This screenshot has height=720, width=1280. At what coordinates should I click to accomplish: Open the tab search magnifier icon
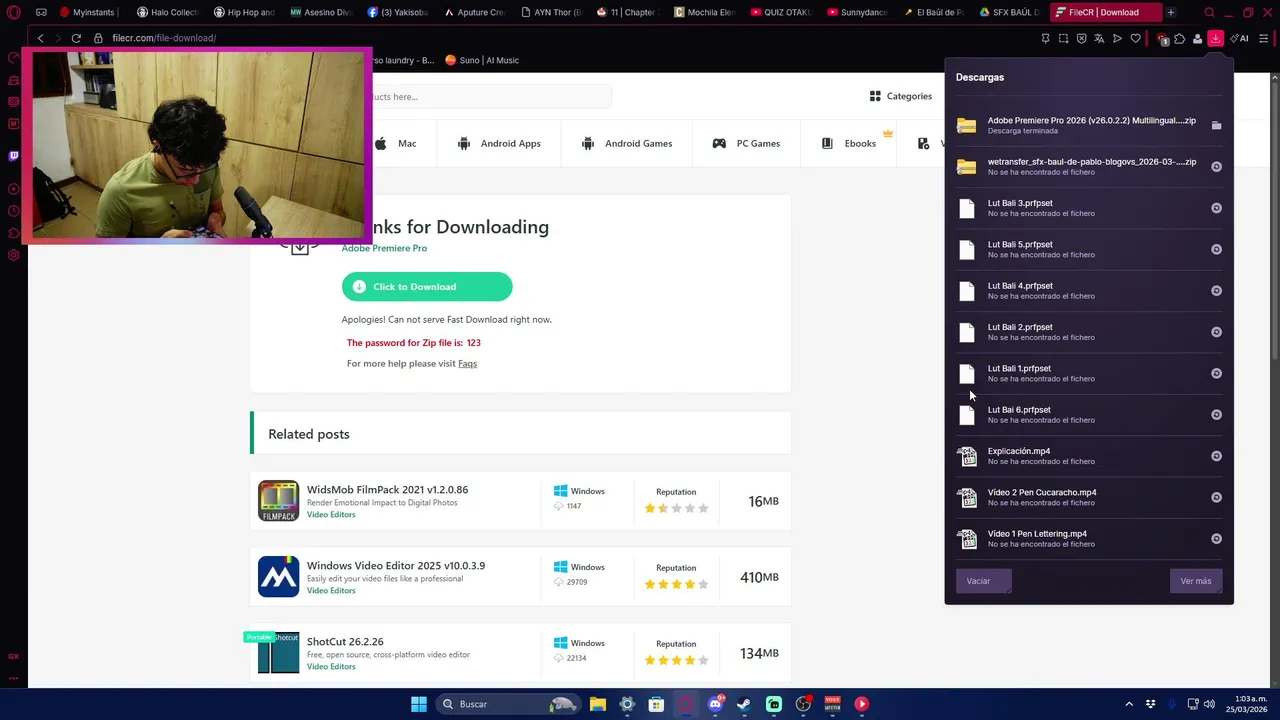coord(1209,13)
